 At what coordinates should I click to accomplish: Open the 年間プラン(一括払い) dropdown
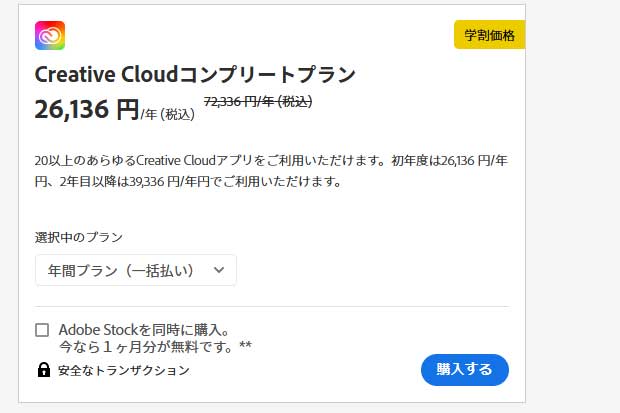136,270
